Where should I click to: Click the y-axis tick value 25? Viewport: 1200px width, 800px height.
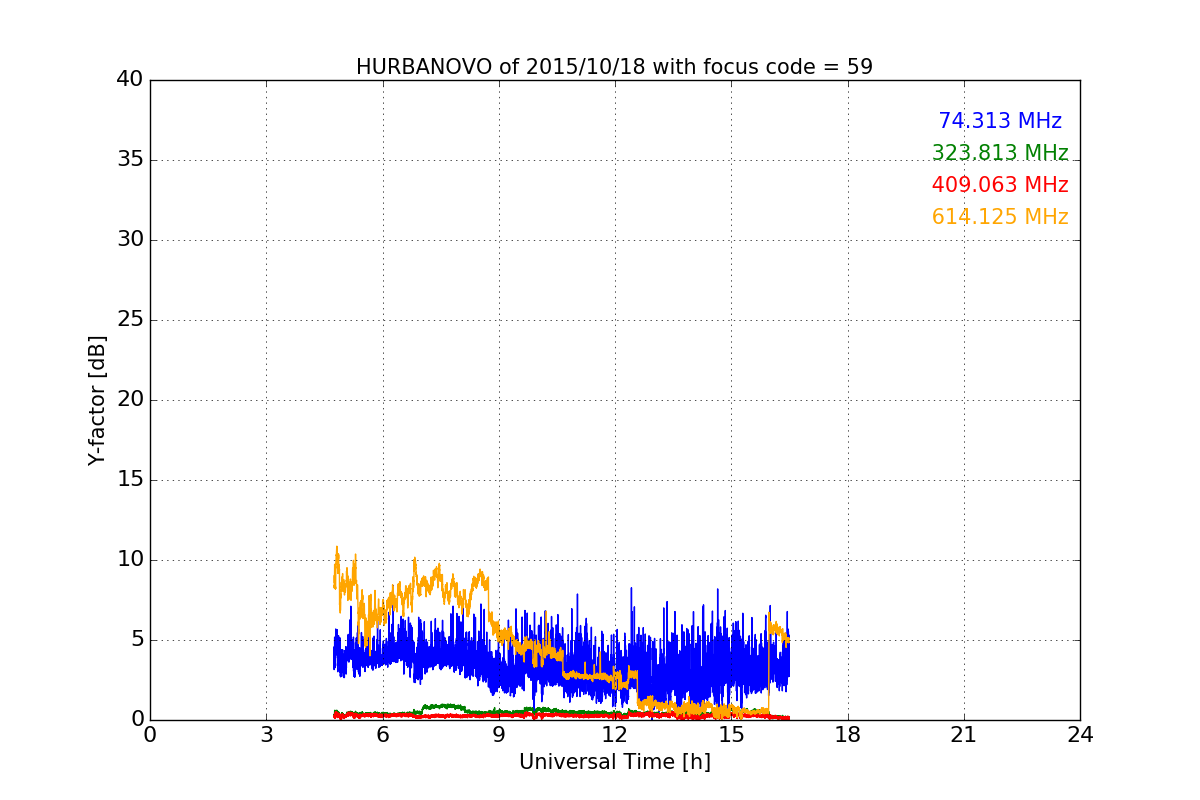(x=130, y=320)
